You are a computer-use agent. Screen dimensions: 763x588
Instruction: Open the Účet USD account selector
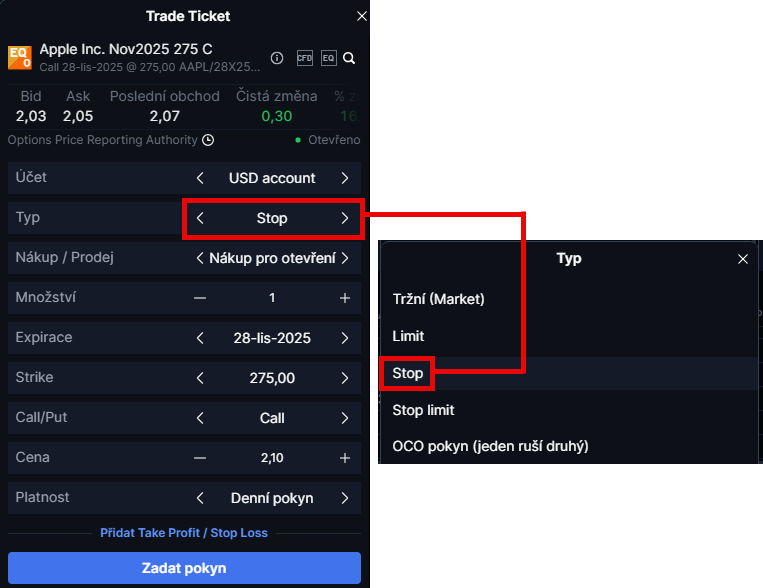272,178
